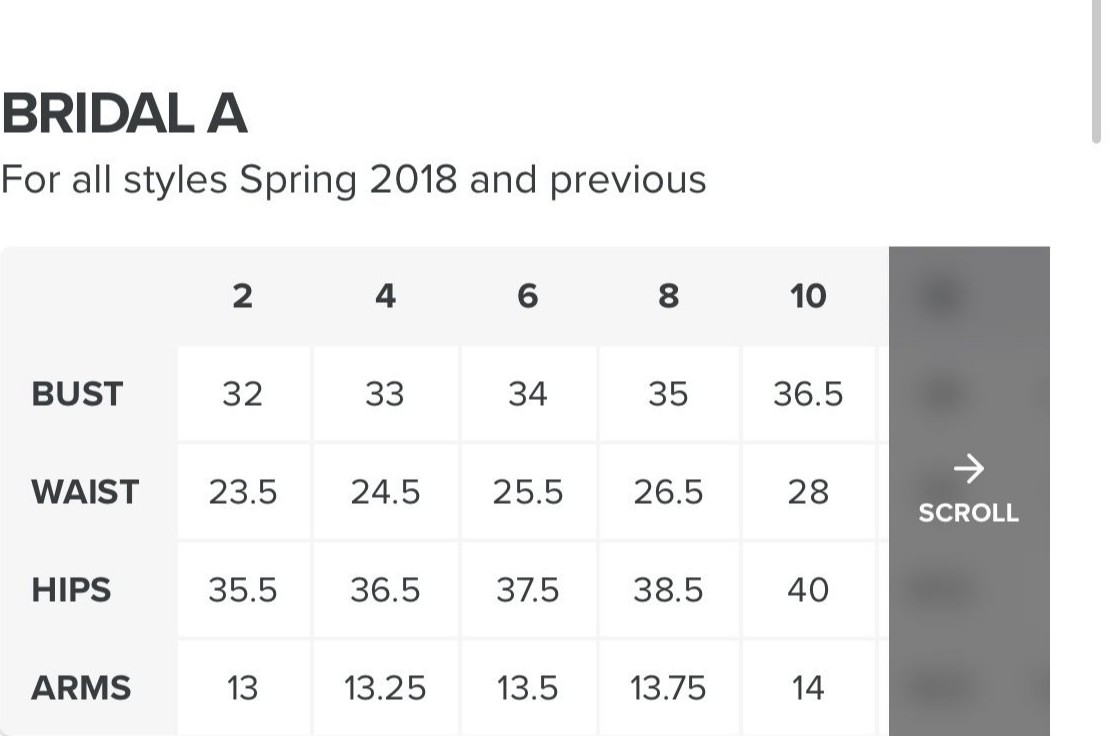Screen dimensions: 1110x736
Task: Click the BUST row label
Action: pyautogui.click(x=77, y=394)
